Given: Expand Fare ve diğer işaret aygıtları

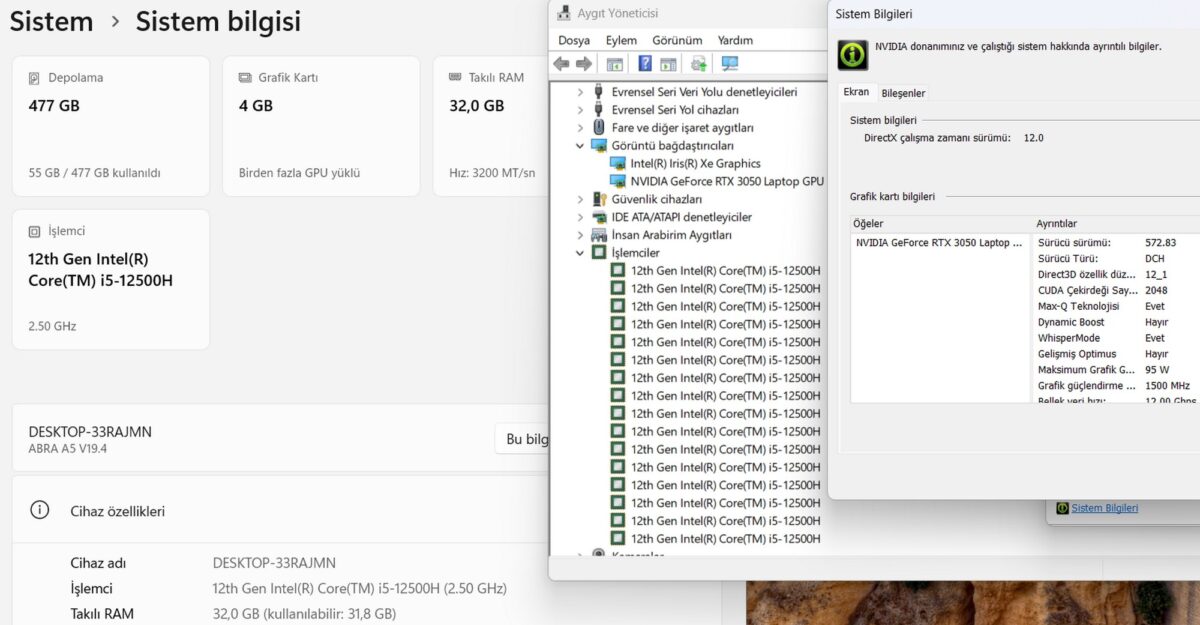Looking at the screenshot, I should point(580,128).
